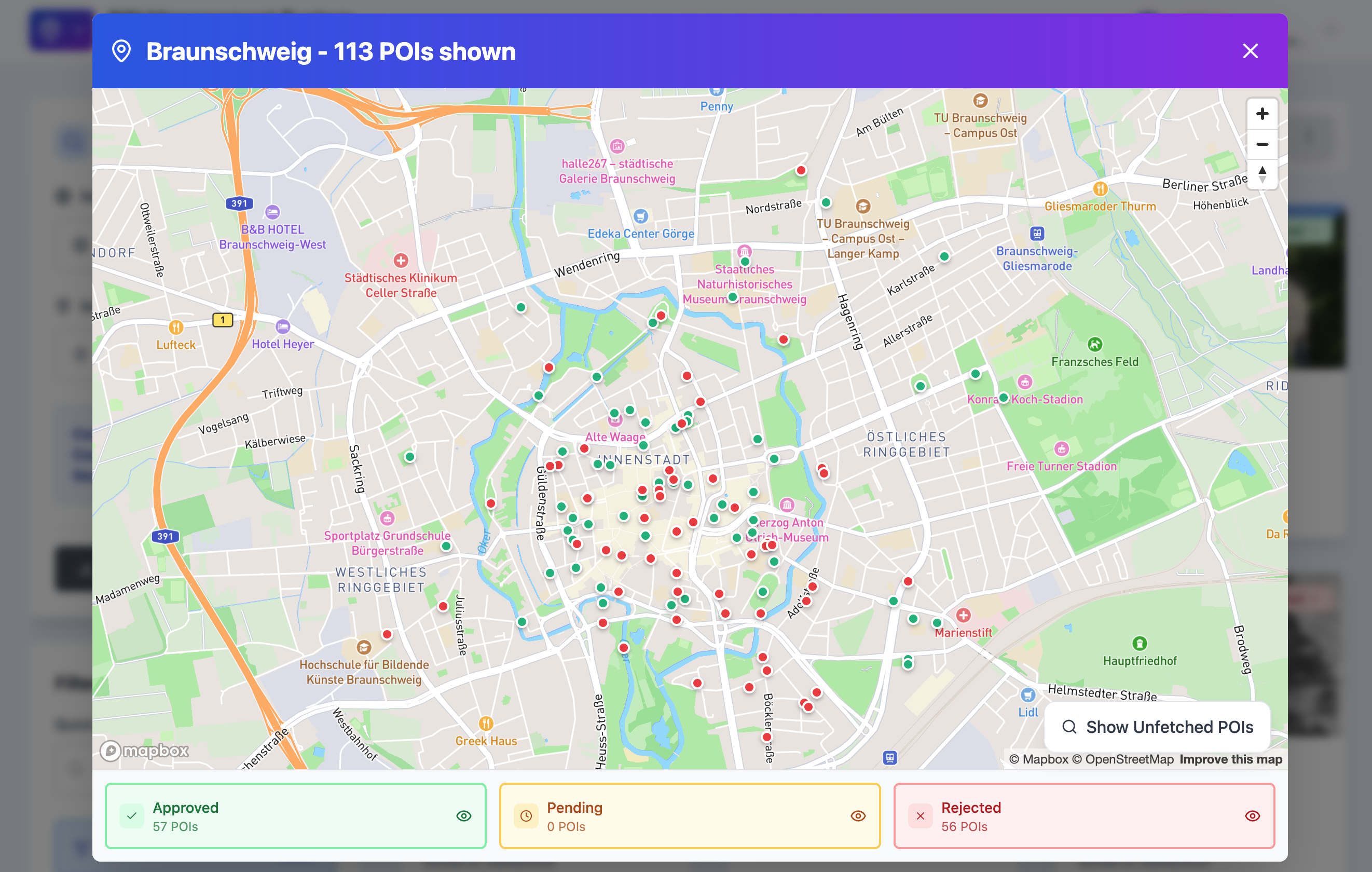The height and width of the screenshot is (872, 1372).
Task: Click the map zoom out minus button
Action: 1262,144
